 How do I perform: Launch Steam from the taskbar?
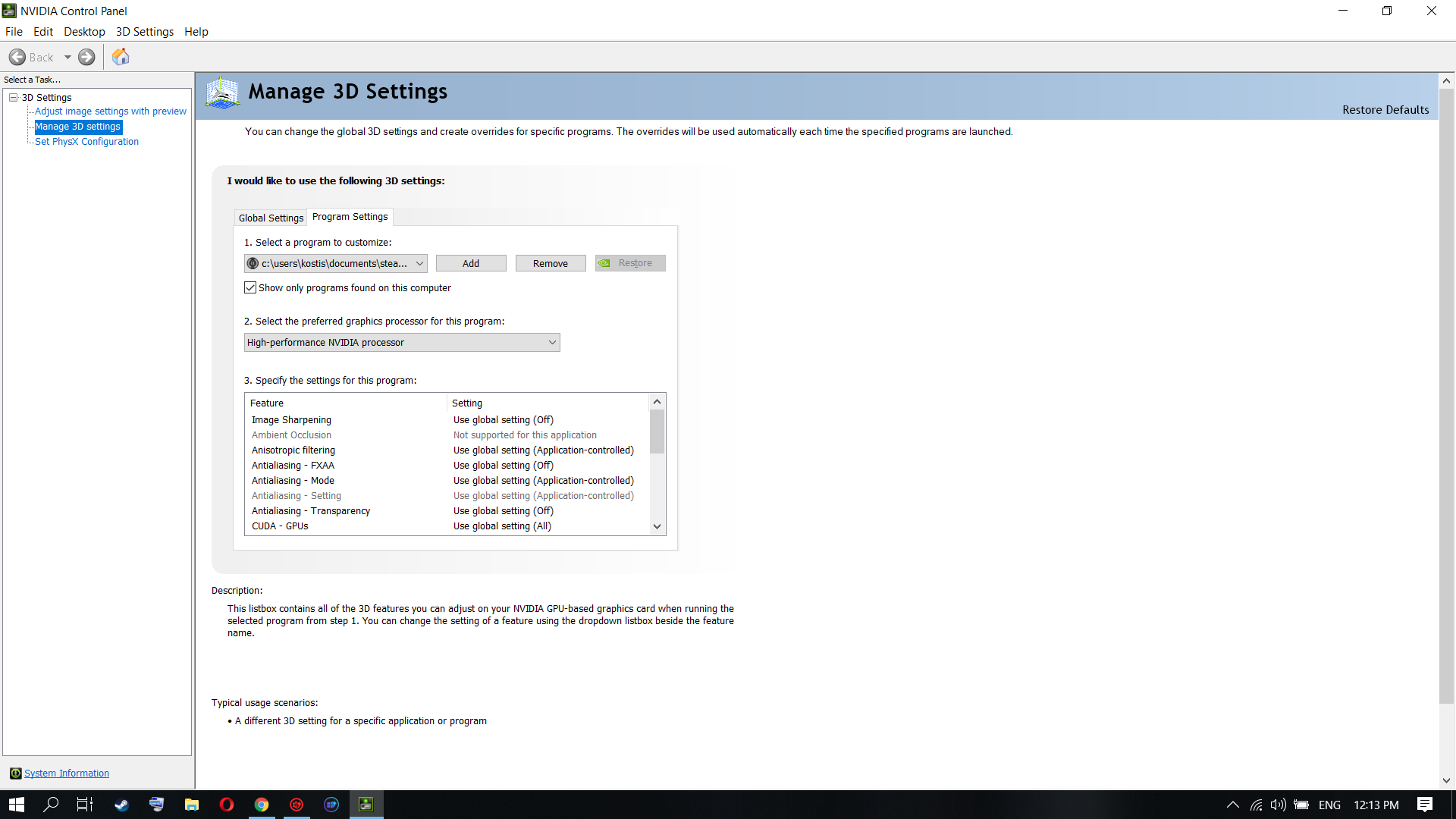[121, 805]
